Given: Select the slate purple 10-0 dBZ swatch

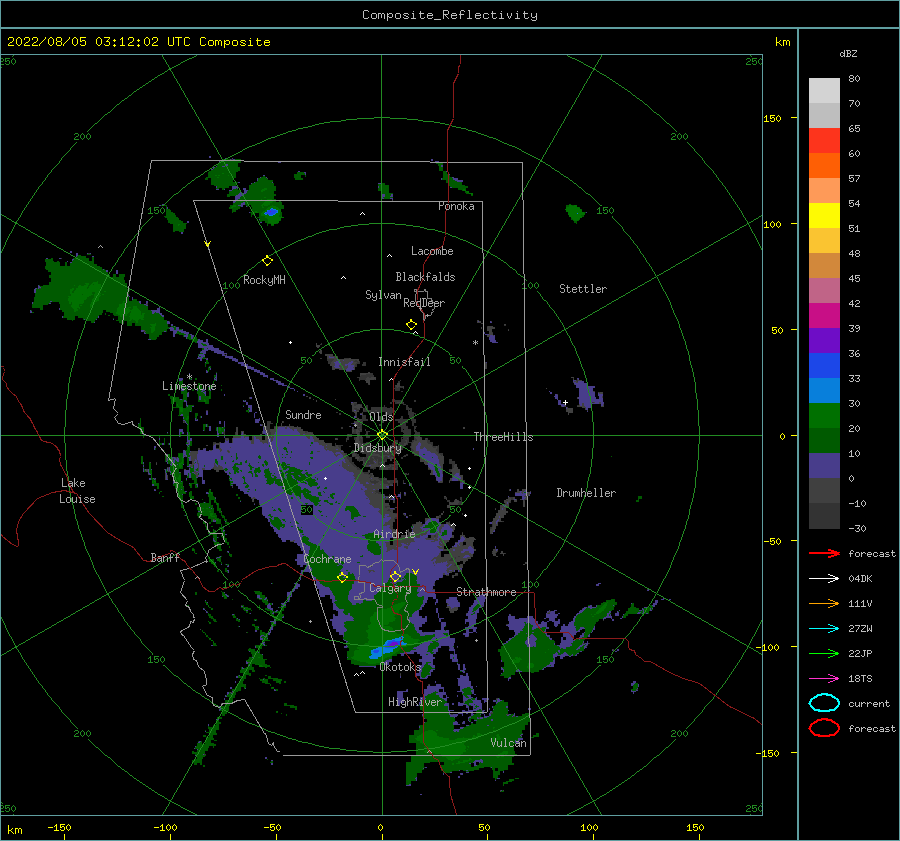Looking at the screenshot, I should [824, 466].
